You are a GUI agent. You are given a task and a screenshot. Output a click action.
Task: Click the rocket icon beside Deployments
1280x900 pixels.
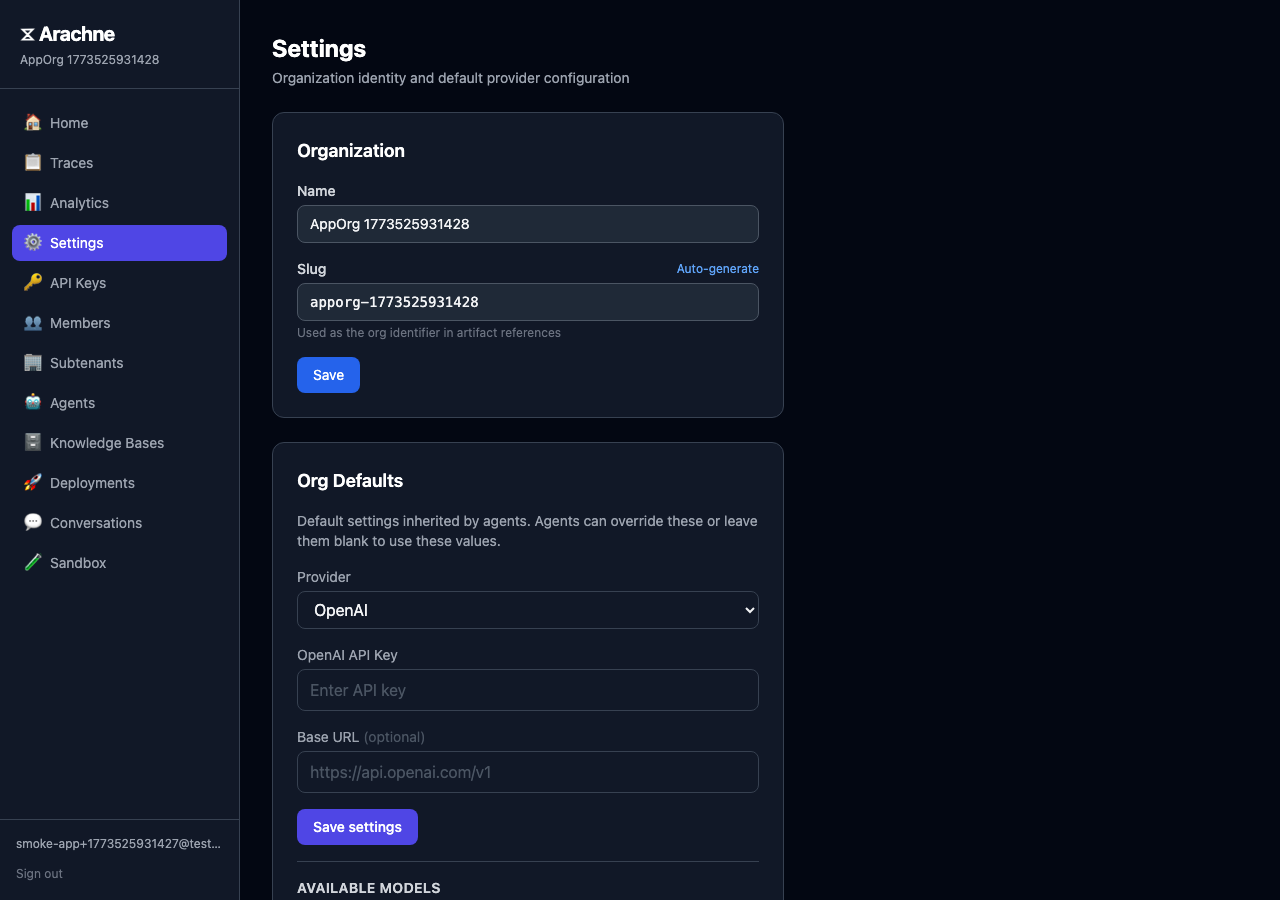(33, 483)
